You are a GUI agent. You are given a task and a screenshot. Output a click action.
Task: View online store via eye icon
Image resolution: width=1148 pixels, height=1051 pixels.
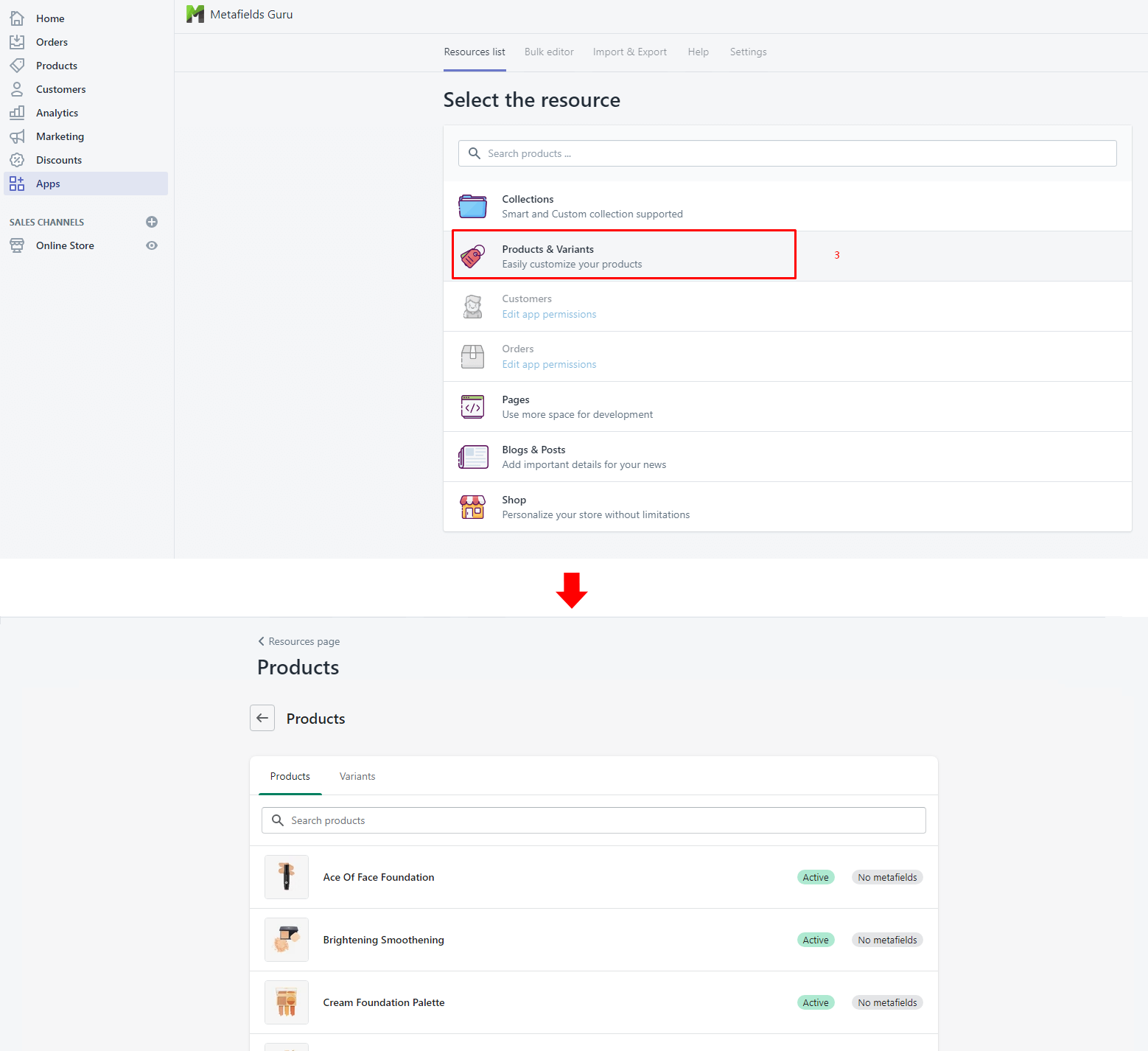point(152,245)
